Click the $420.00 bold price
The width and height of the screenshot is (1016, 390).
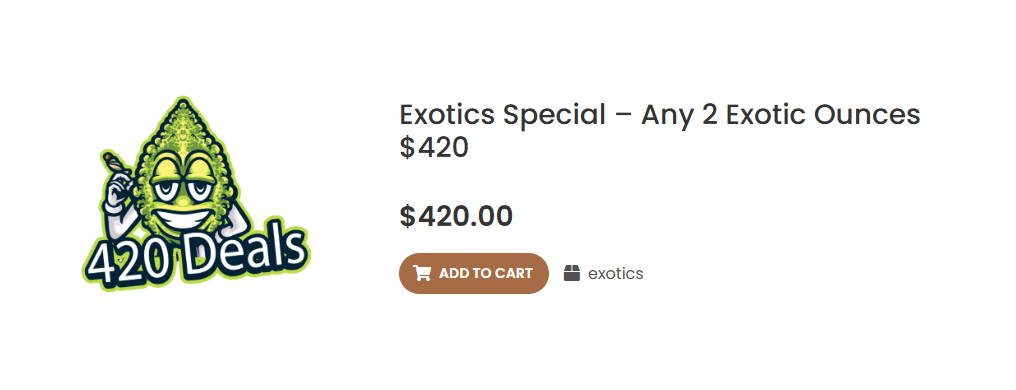tap(456, 216)
